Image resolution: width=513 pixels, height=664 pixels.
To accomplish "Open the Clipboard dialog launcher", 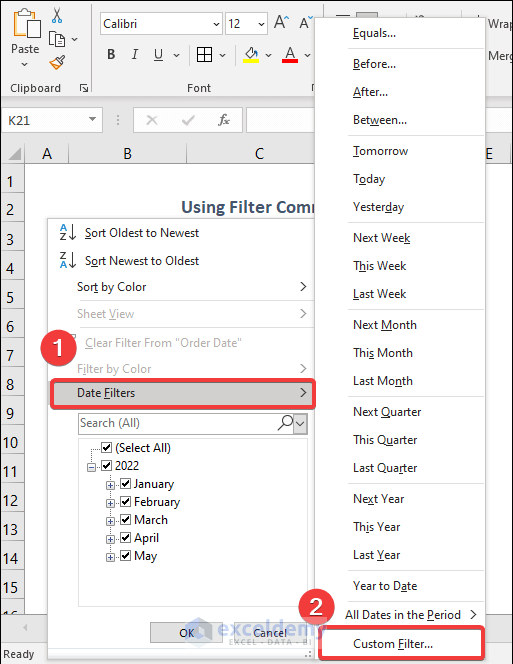I will [x=84, y=88].
